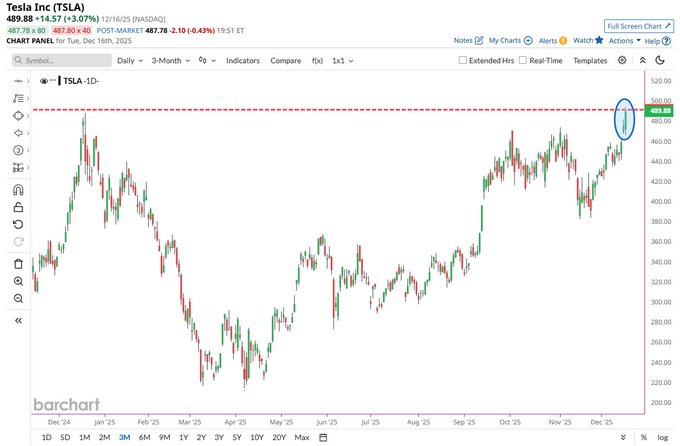Open the Templates menu
The image size is (680, 446).
(590, 61)
